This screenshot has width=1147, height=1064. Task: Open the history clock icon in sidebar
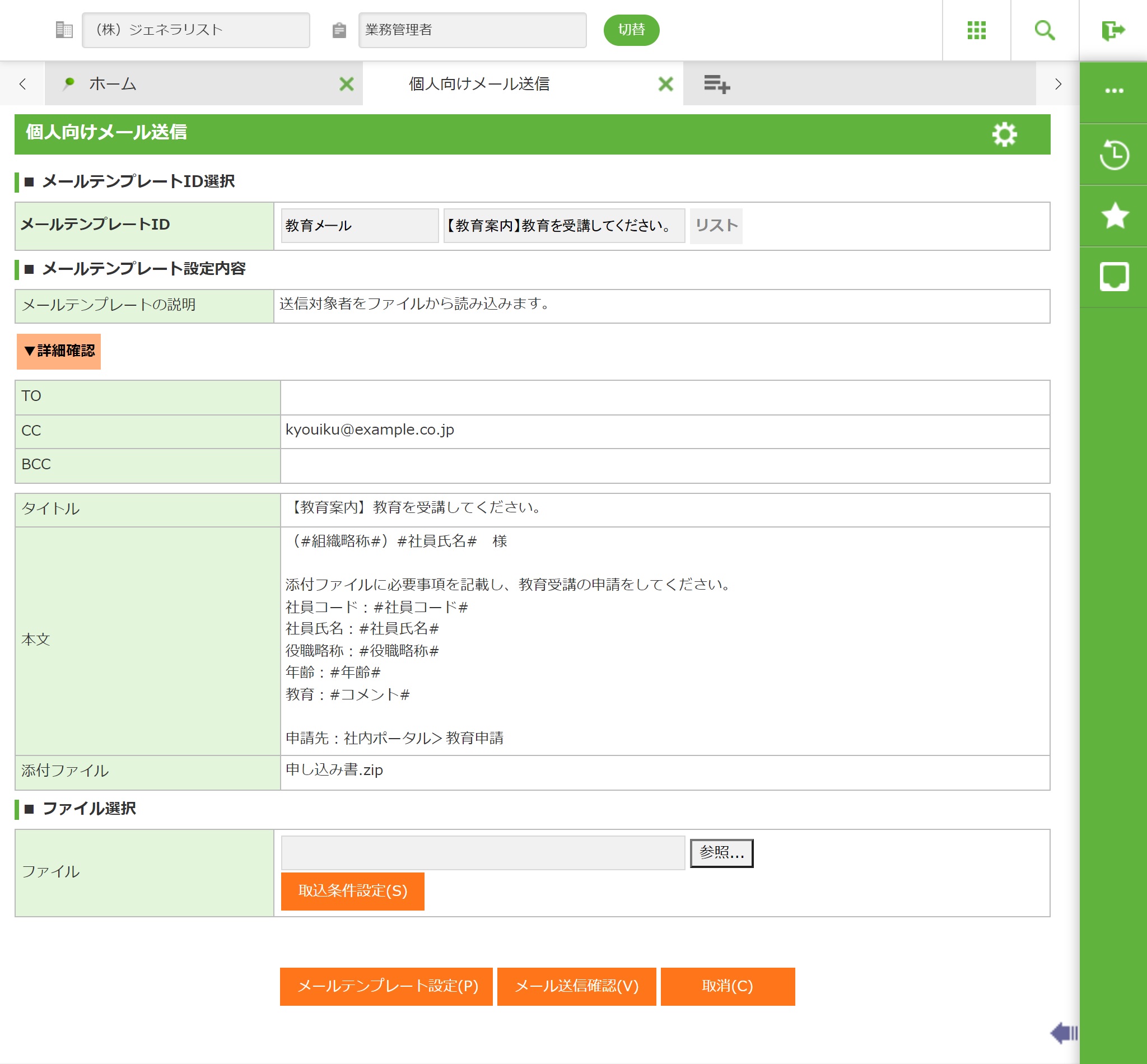click(1113, 155)
